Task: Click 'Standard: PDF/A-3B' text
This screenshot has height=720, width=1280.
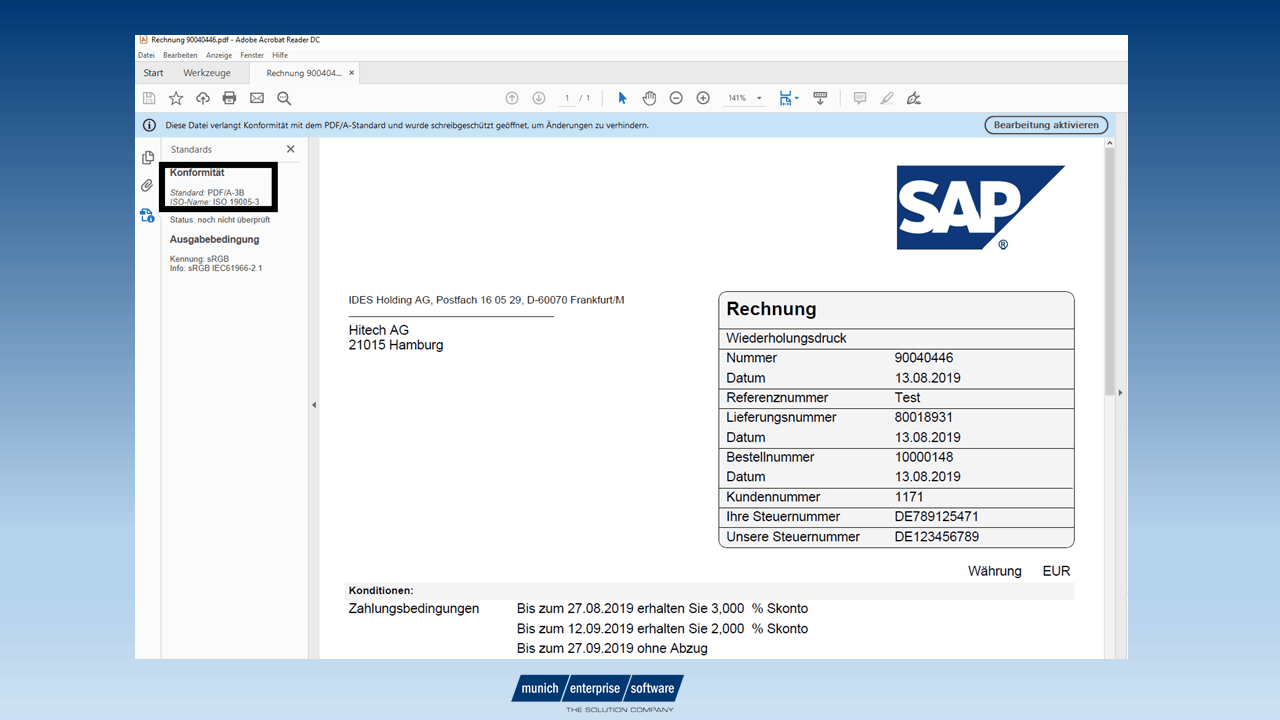Action: pyautogui.click(x=207, y=192)
